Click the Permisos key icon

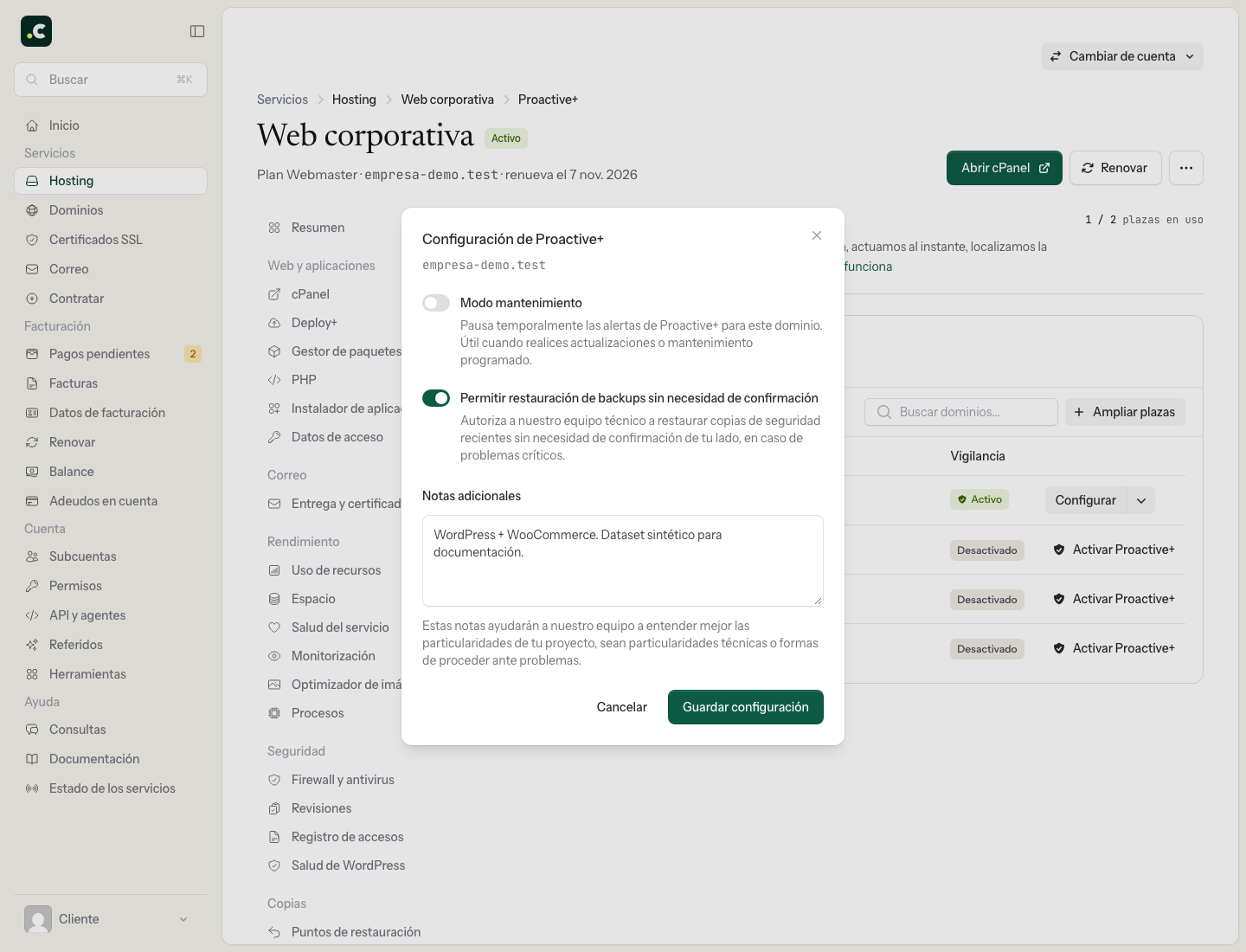tap(32, 586)
